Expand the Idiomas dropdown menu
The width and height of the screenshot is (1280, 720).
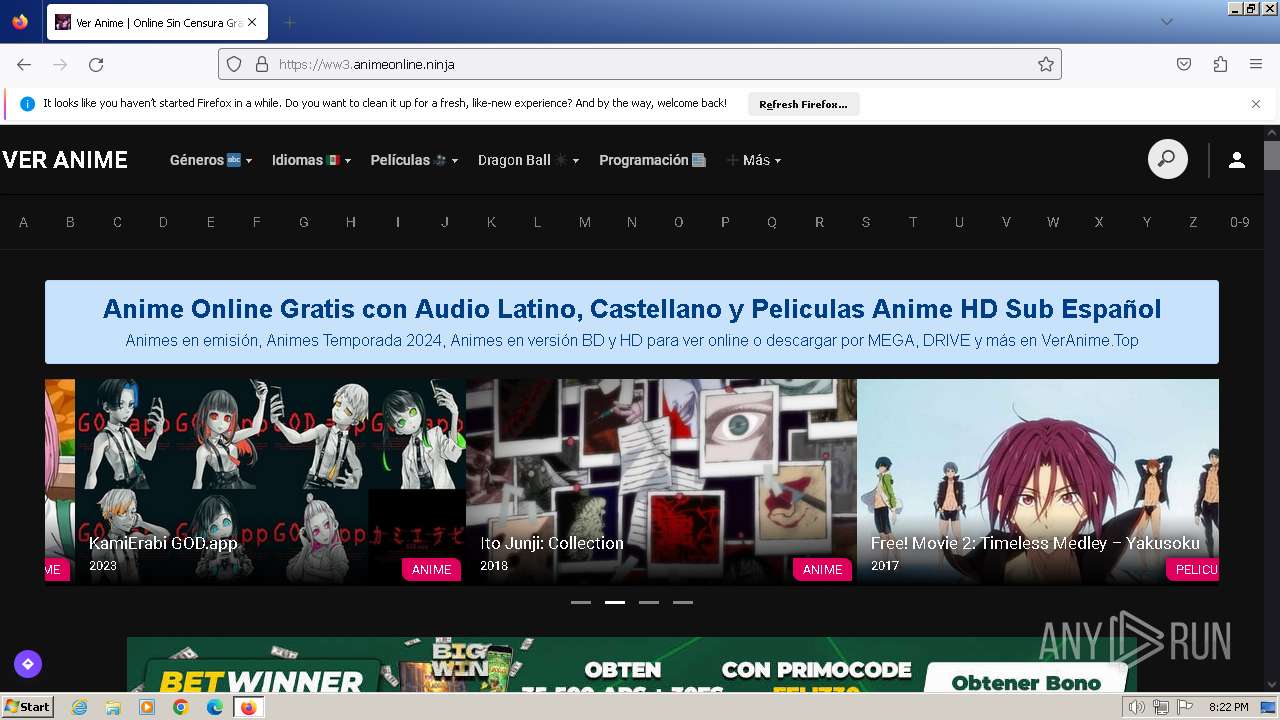(312, 160)
